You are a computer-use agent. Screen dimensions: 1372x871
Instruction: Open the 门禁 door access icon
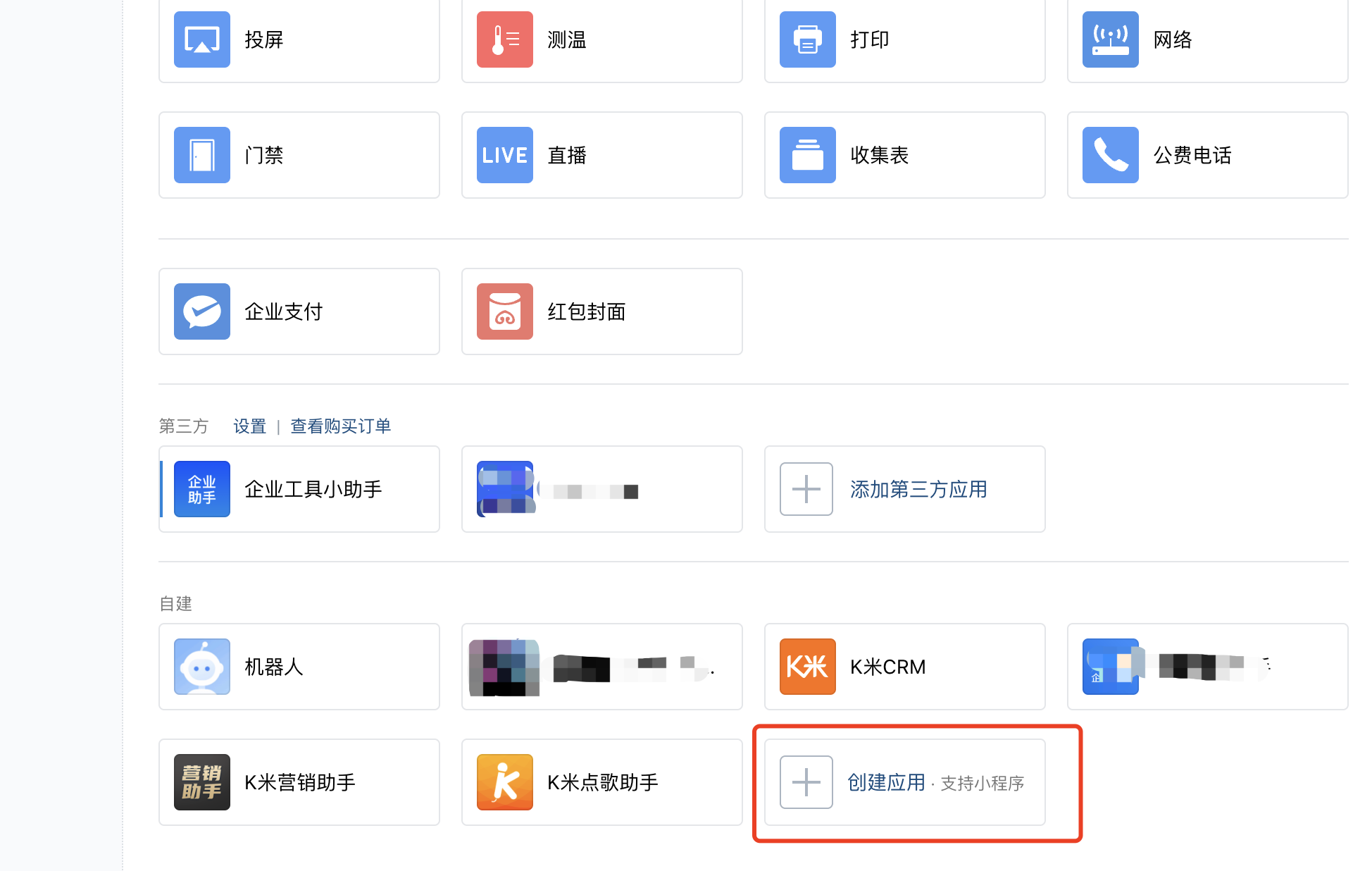[x=201, y=155]
